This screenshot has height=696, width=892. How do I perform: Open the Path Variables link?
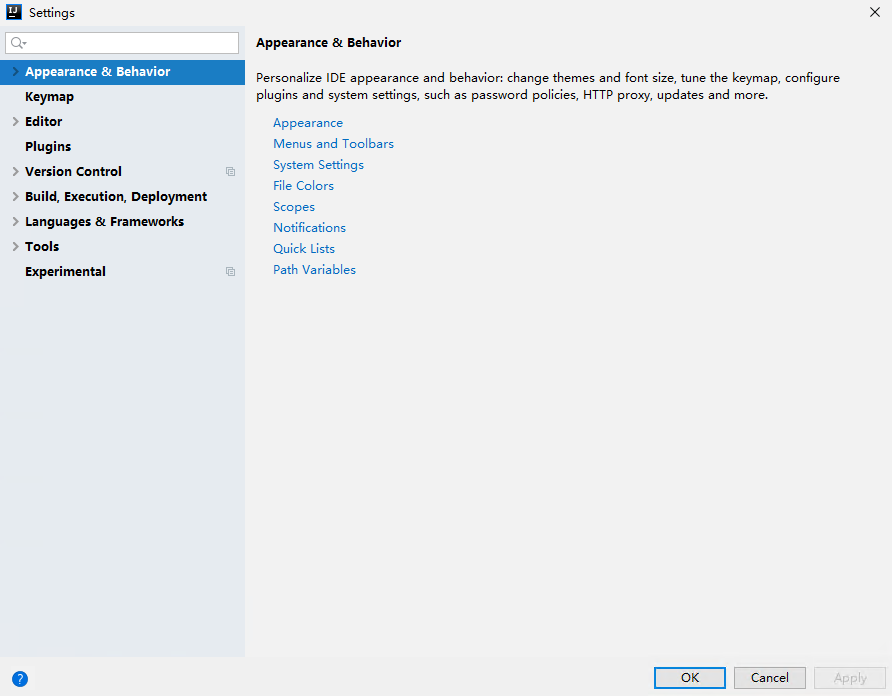click(314, 270)
